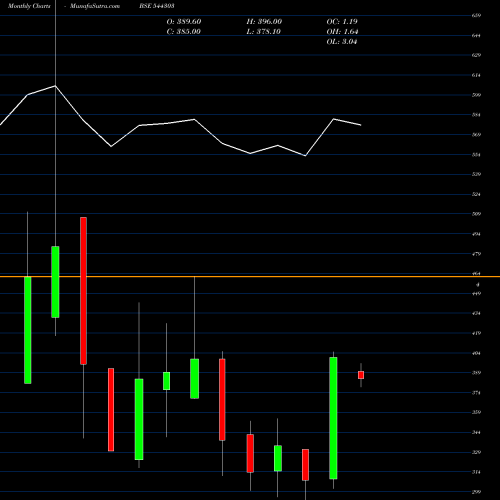The image size is (500, 500).
Task: Click the 644 price axis label
Action: 476,35
